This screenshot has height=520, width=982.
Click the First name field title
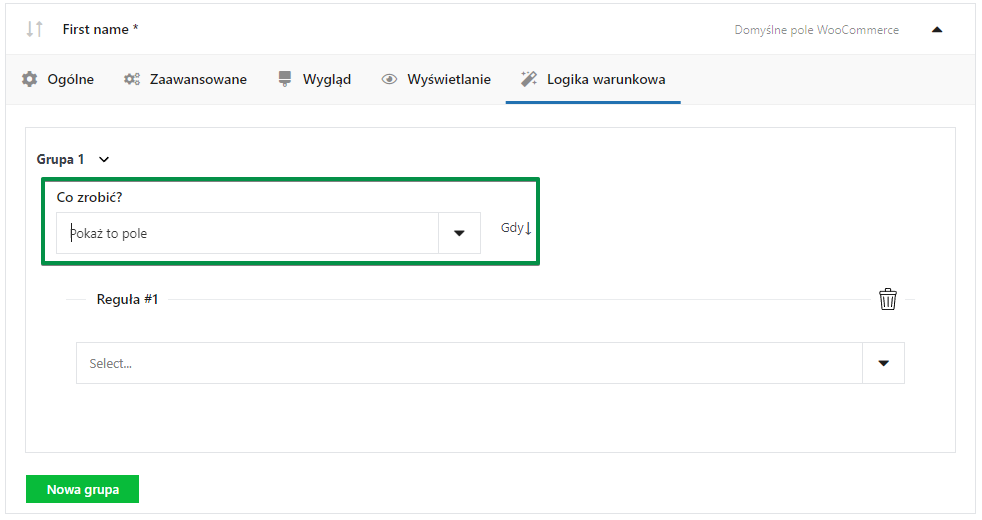pos(100,29)
